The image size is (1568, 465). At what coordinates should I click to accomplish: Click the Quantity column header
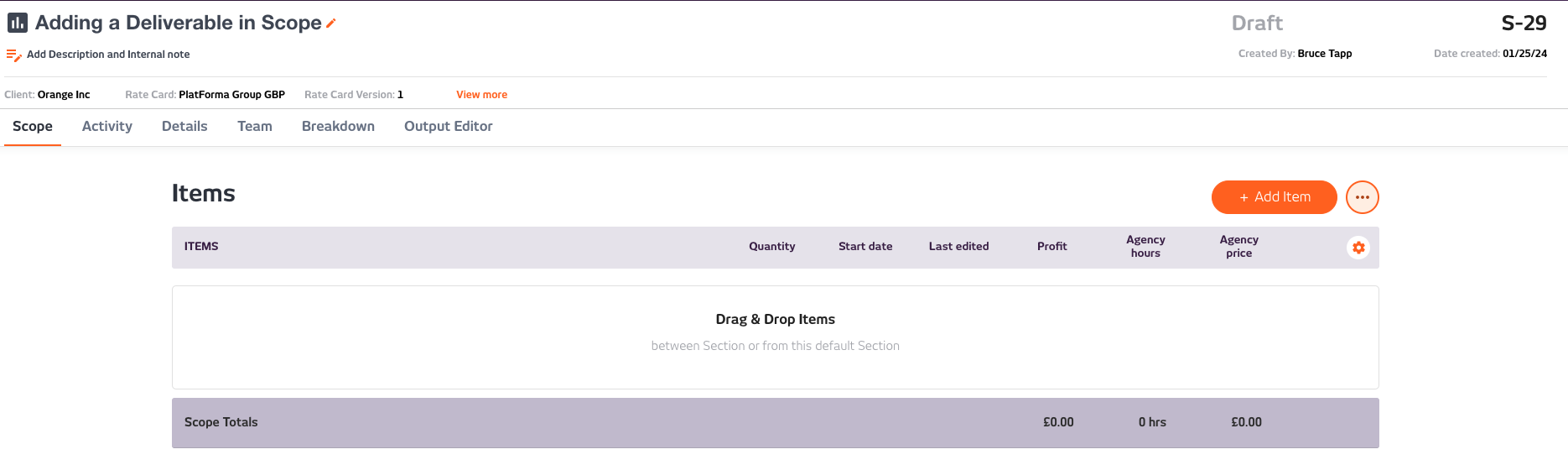coord(772,247)
